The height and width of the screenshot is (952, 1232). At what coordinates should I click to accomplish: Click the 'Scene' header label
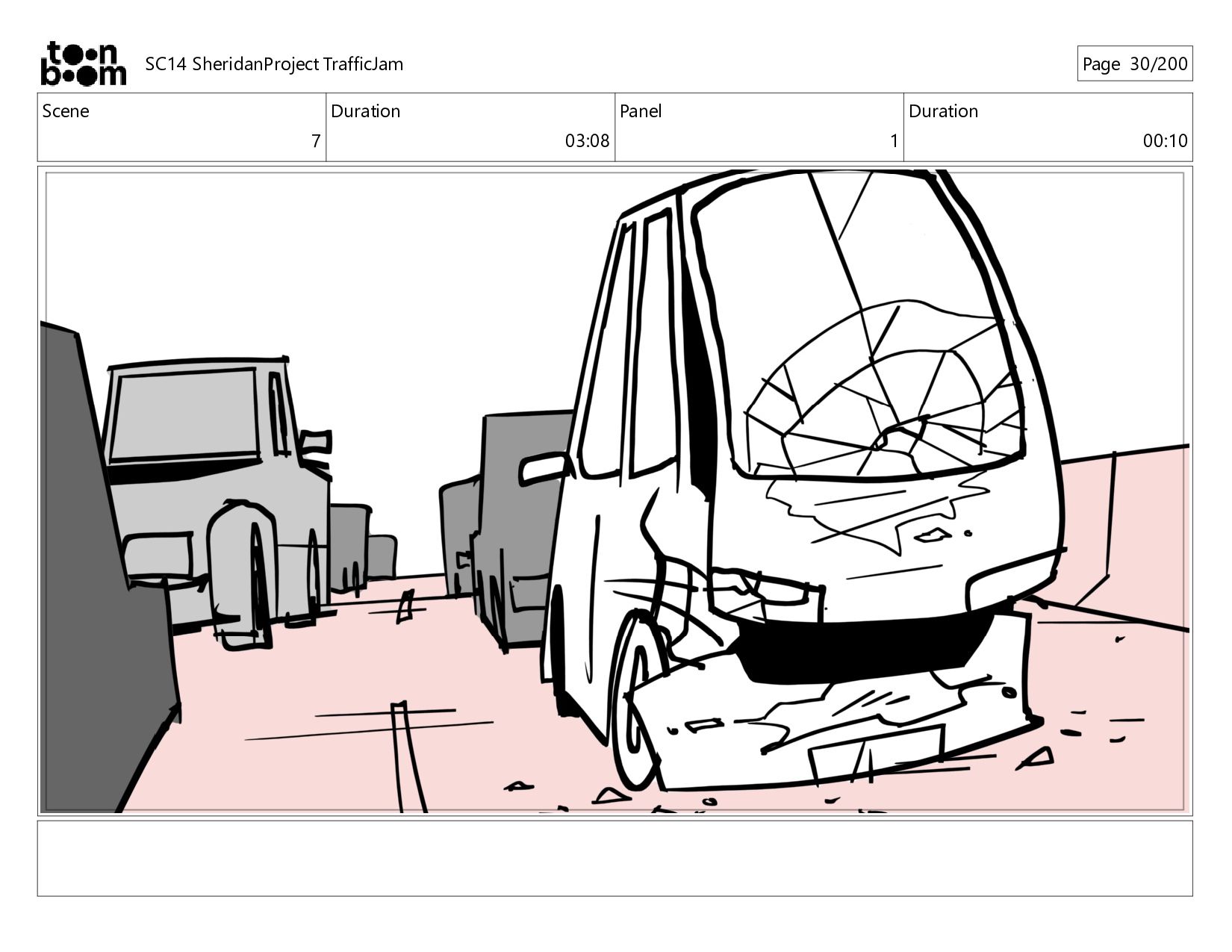pyautogui.click(x=66, y=111)
